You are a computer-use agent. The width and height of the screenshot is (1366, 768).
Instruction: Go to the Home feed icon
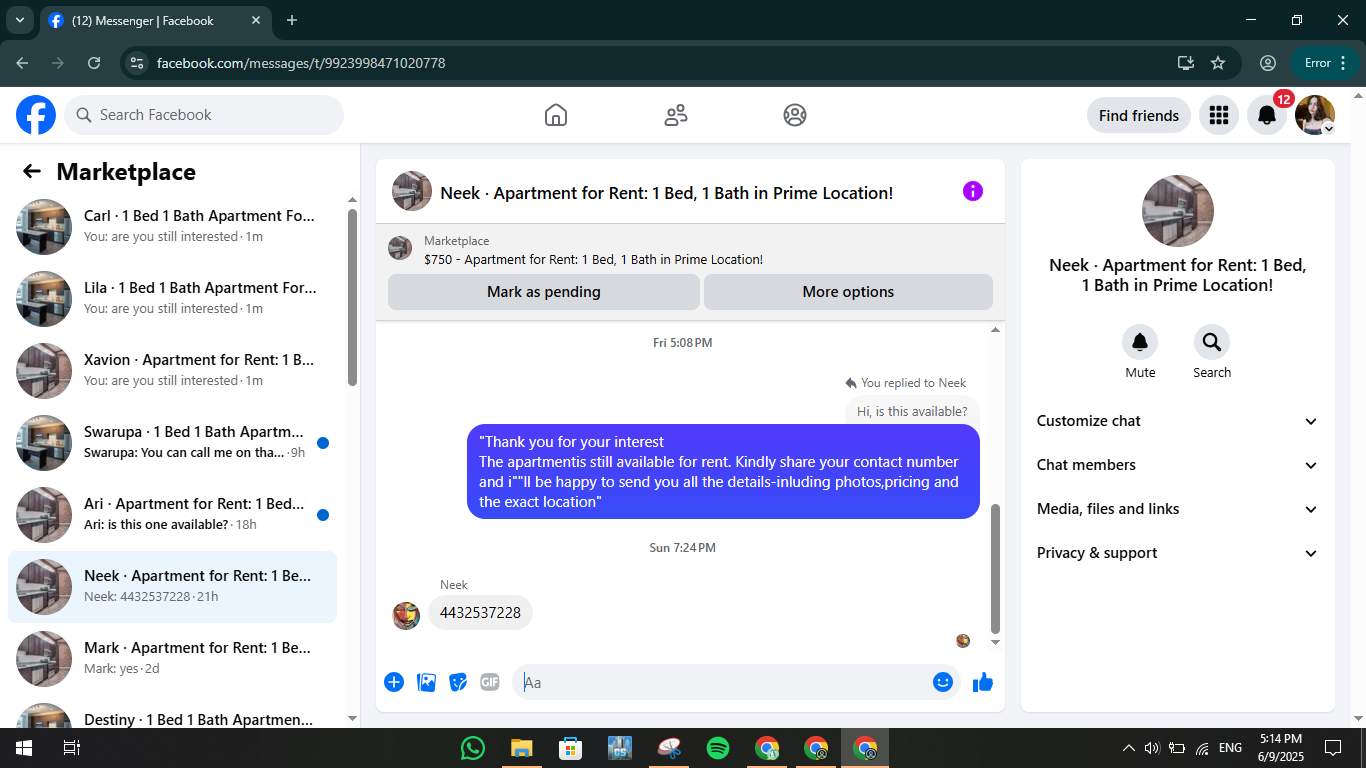(556, 115)
